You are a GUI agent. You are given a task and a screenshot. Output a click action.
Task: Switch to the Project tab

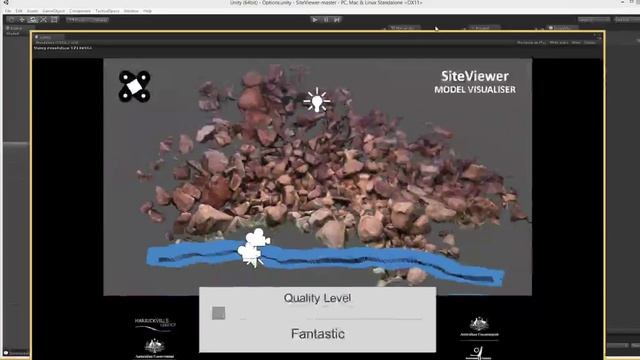[483, 28]
